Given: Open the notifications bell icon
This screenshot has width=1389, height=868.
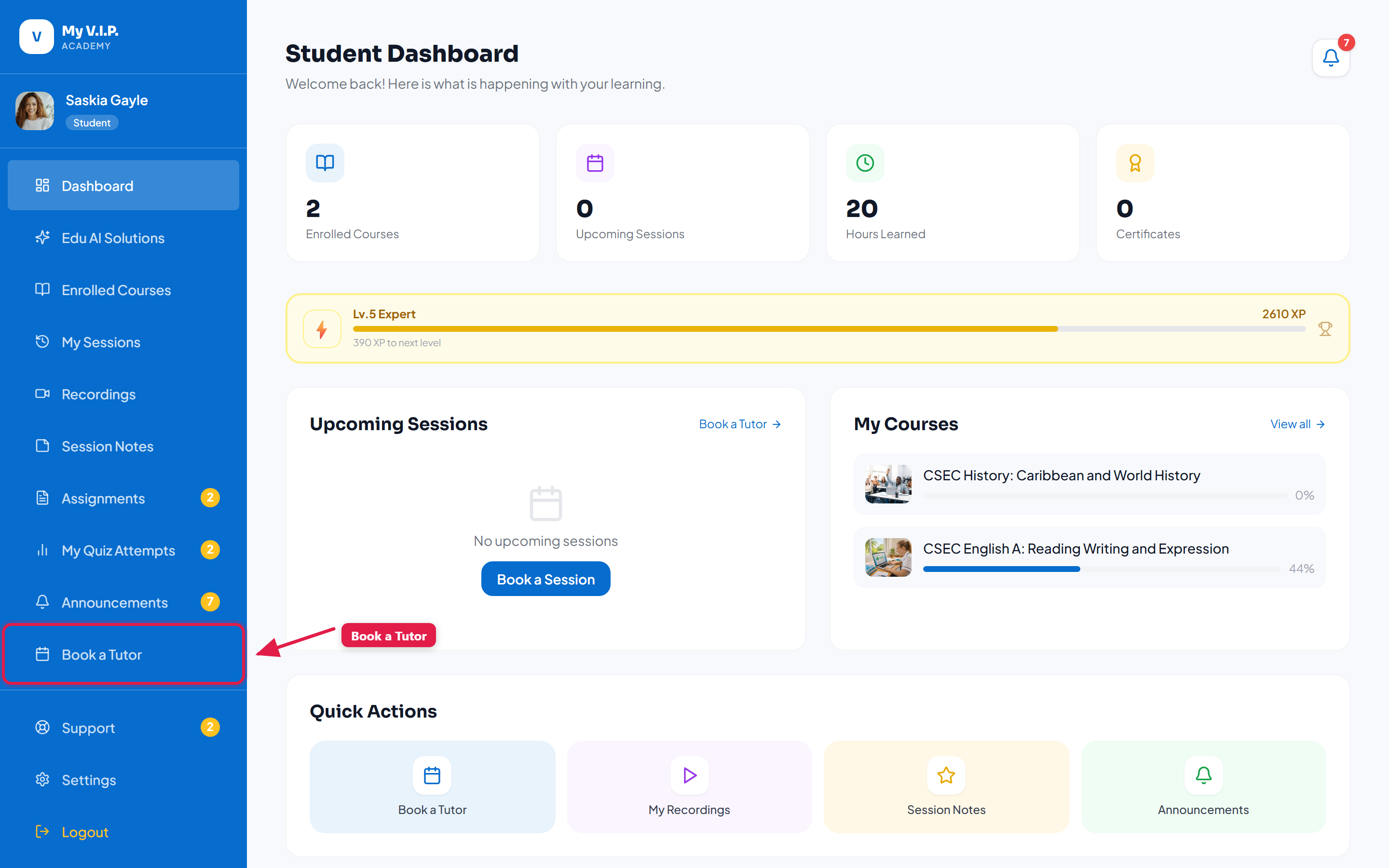Looking at the screenshot, I should coord(1331,57).
